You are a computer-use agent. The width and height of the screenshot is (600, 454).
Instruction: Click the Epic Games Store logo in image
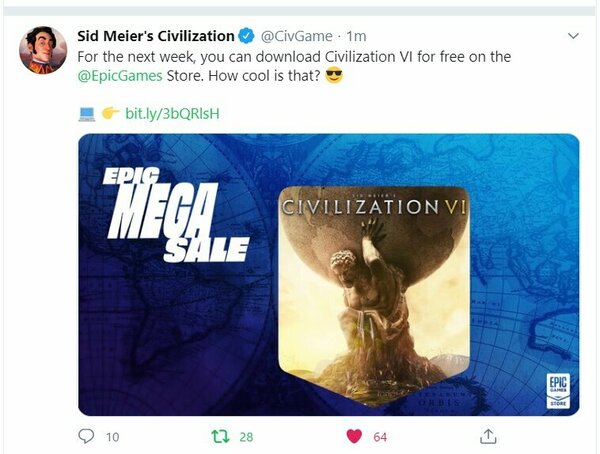point(558,391)
